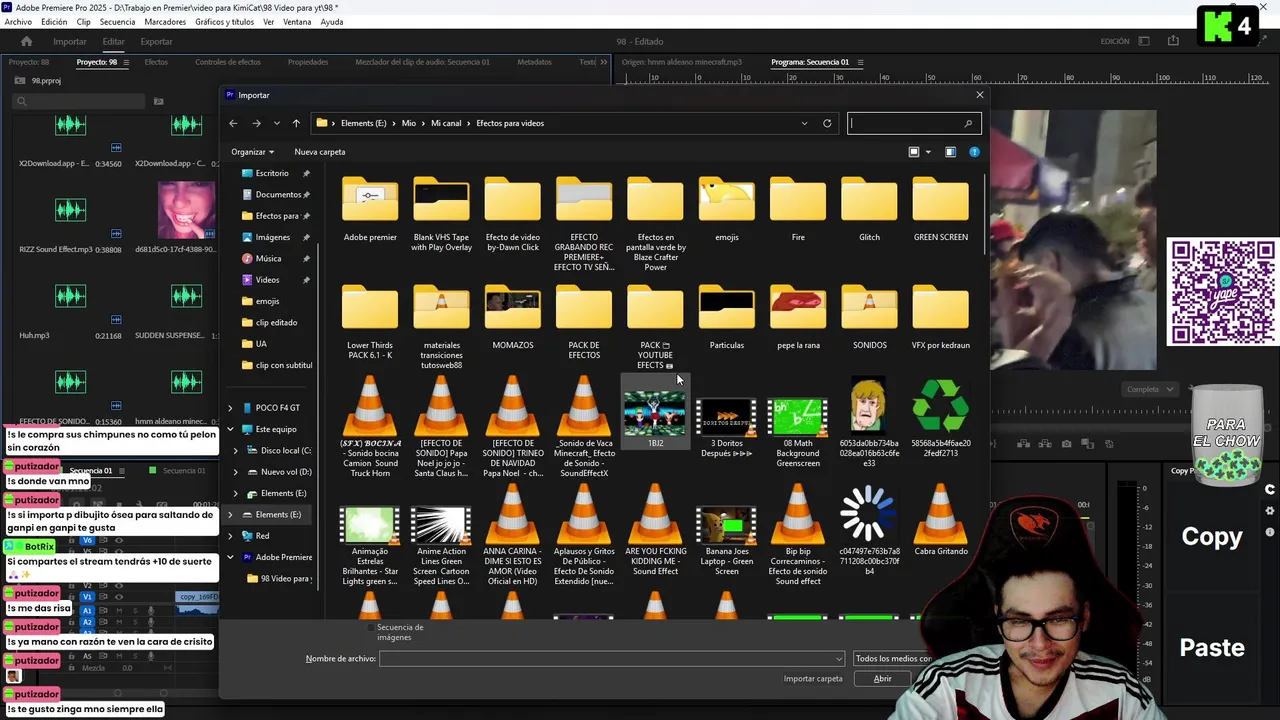Select Banana Joes Laptop Green Screen file

pyautogui.click(x=727, y=540)
